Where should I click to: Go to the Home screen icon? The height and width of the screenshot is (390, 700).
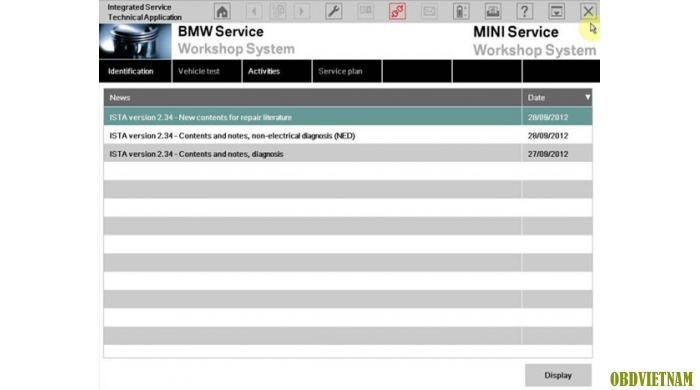pos(222,11)
